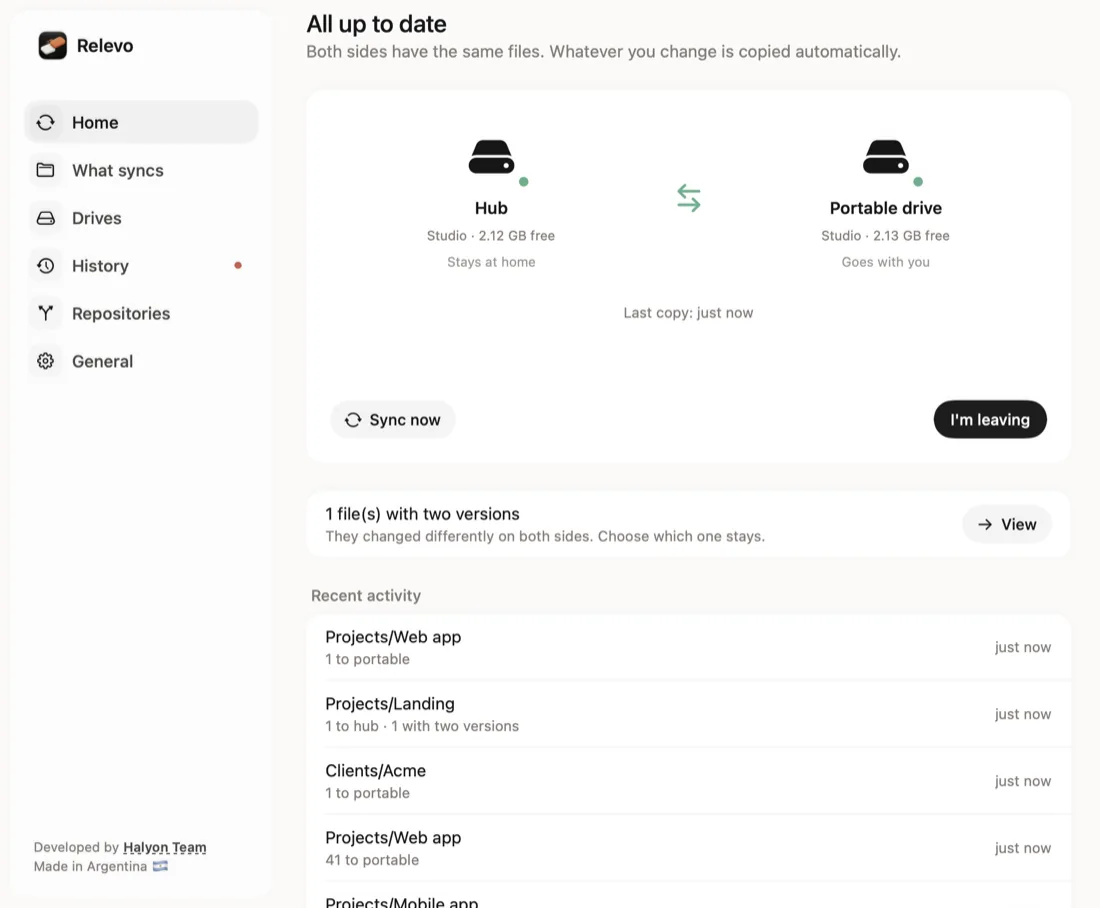
Task: Click the Portable drive name
Action: pyautogui.click(x=885, y=208)
